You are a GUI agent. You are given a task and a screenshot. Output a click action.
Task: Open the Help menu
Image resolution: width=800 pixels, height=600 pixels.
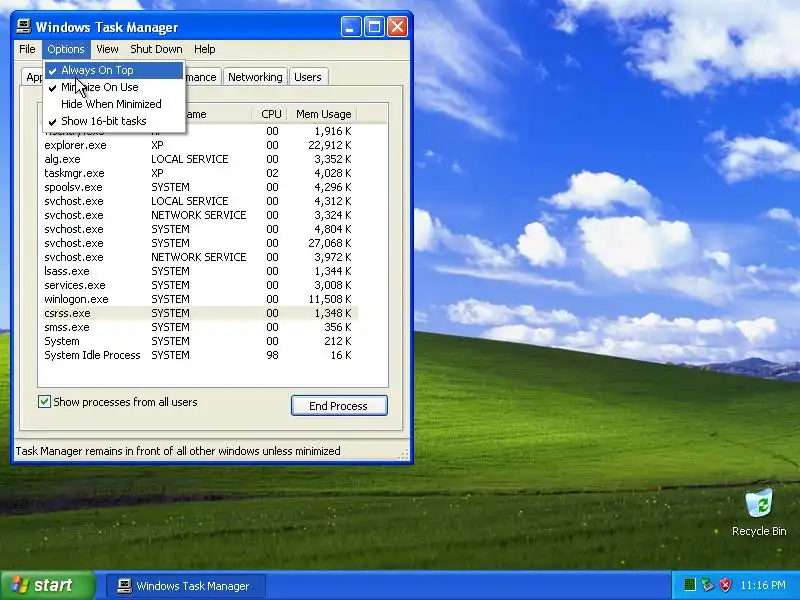click(205, 49)
